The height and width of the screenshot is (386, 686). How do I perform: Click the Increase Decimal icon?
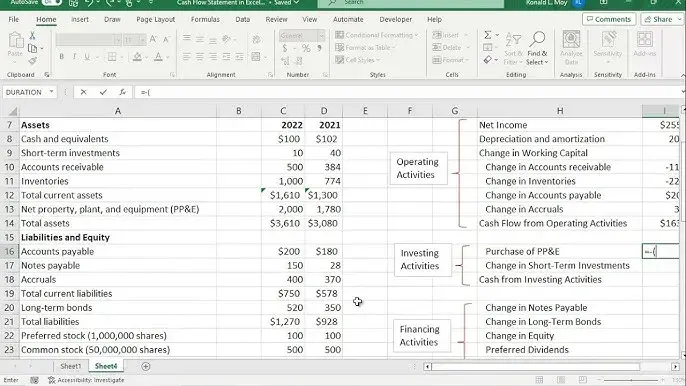pos(286,61)
